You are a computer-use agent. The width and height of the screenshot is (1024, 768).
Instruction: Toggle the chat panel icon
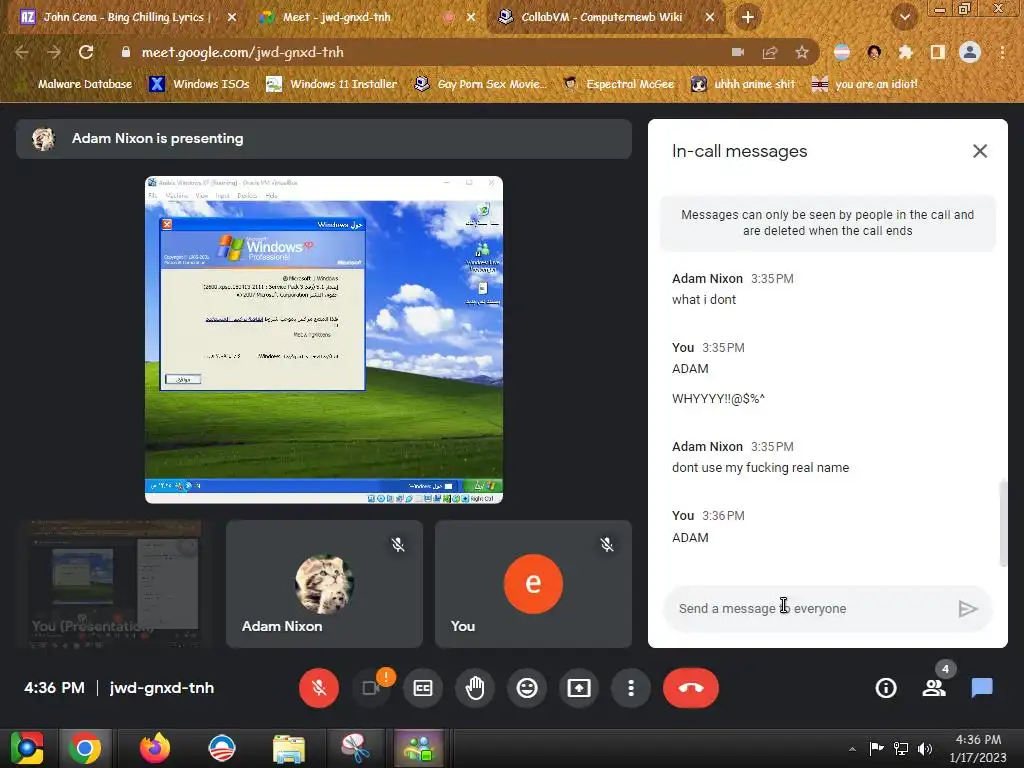[x=982, y=688]
